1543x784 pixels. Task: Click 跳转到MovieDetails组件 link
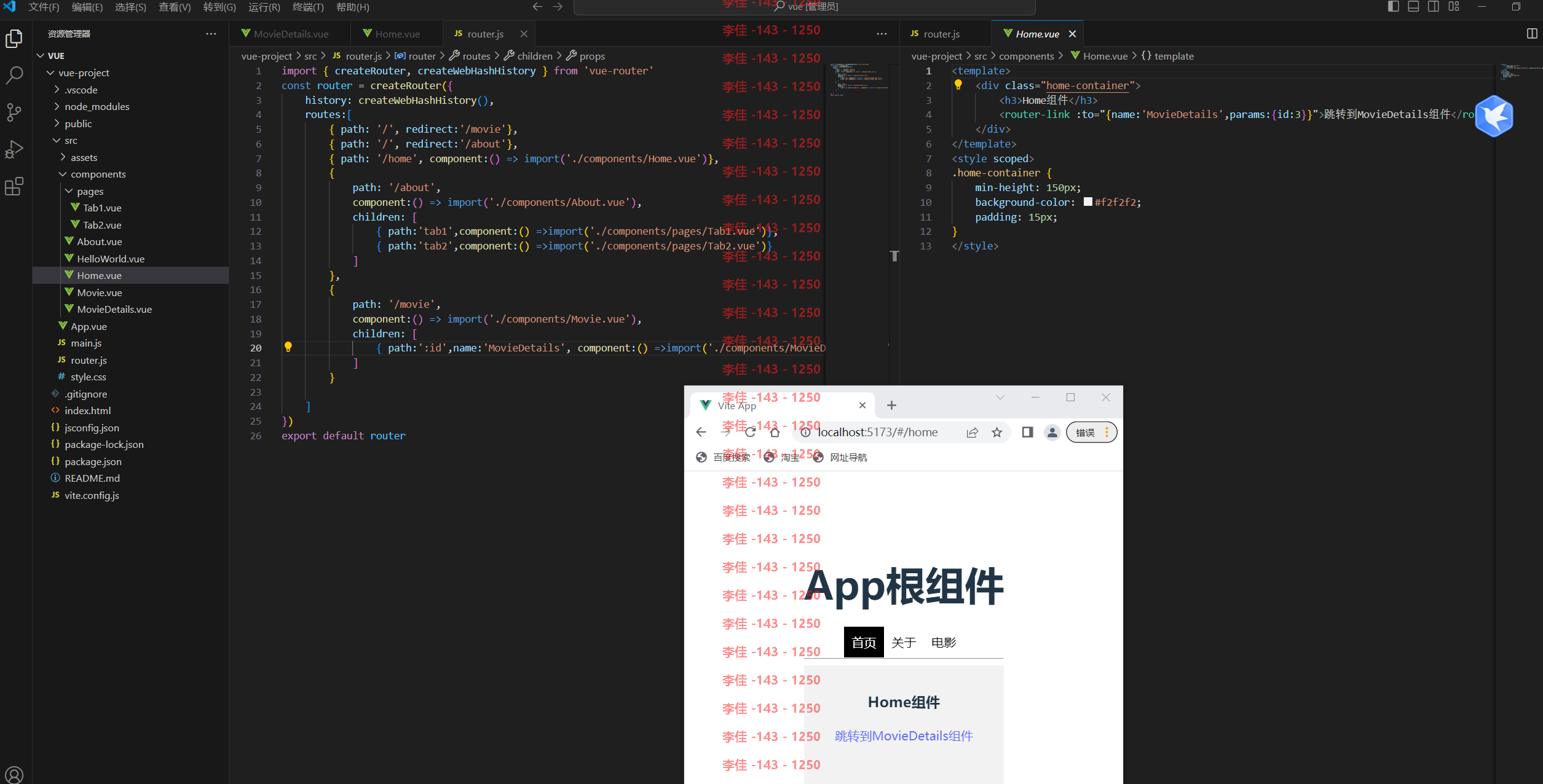pos(904,736)
